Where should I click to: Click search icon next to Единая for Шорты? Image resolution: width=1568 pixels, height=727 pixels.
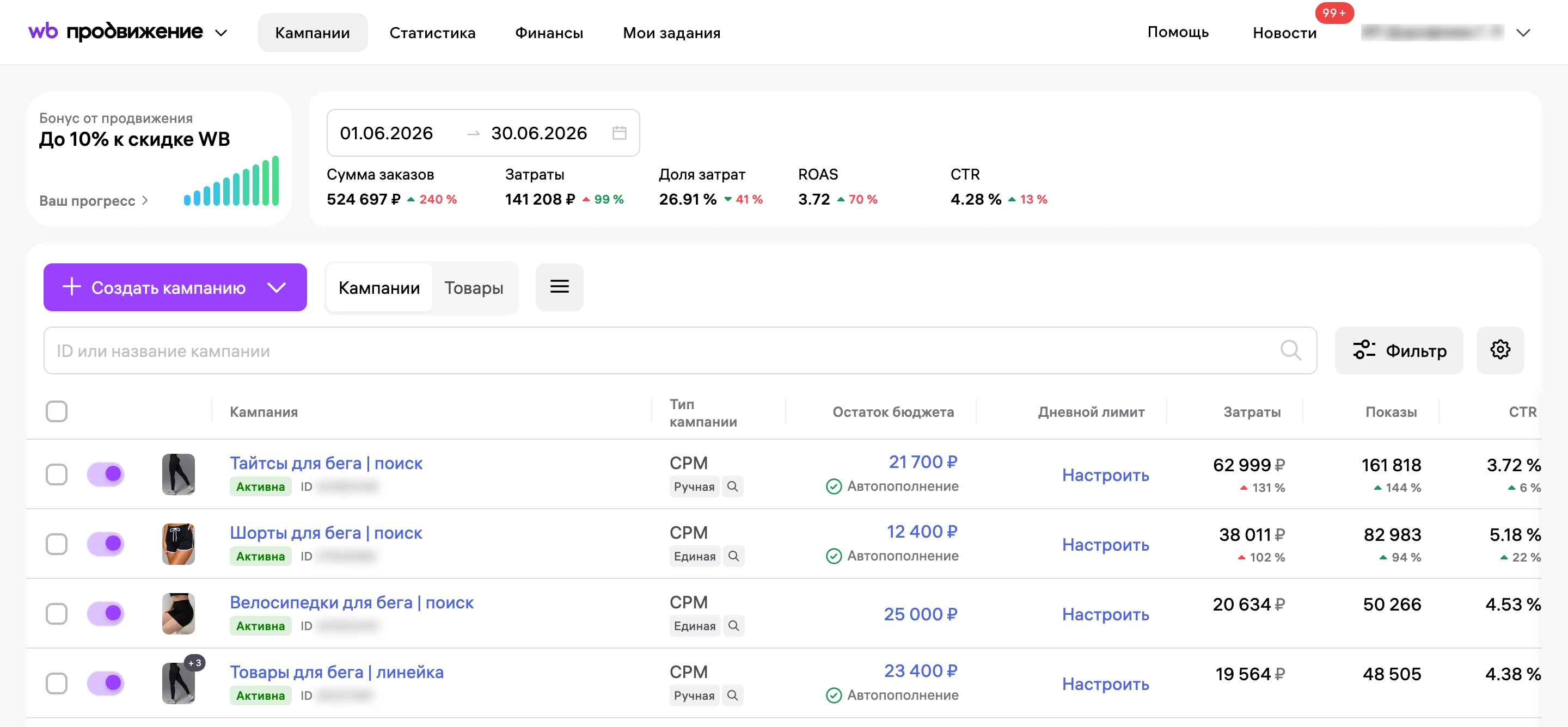[733, 556]
